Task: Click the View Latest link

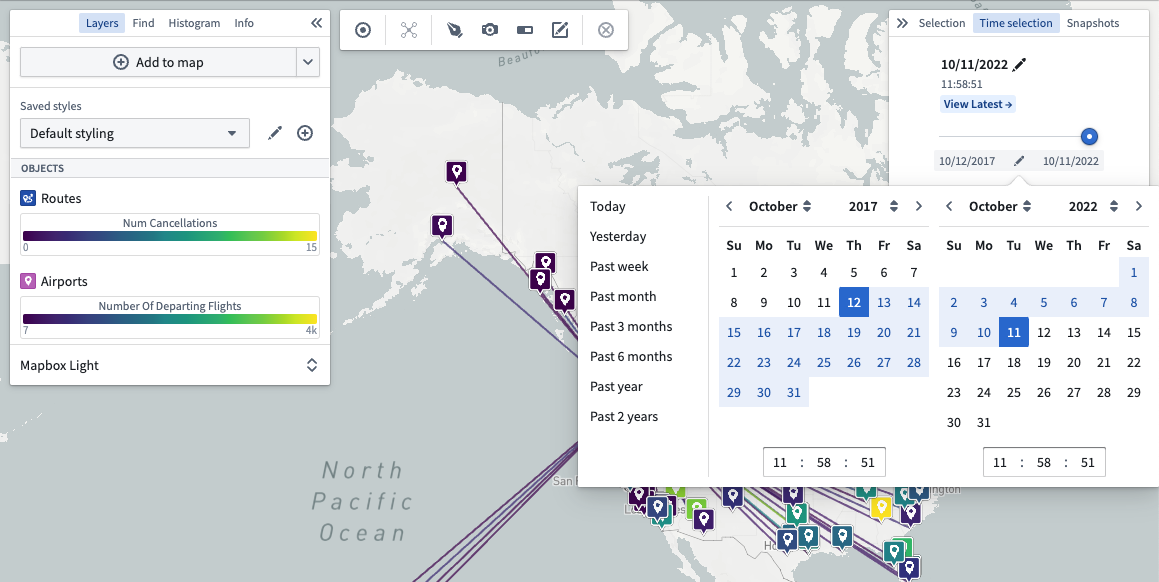Action: [978, 104]
